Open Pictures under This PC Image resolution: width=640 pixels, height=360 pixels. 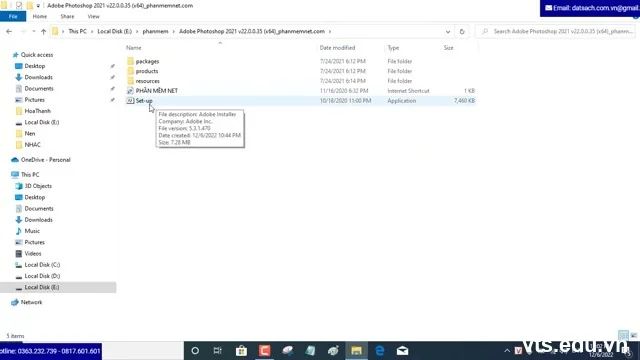(34, 242)
